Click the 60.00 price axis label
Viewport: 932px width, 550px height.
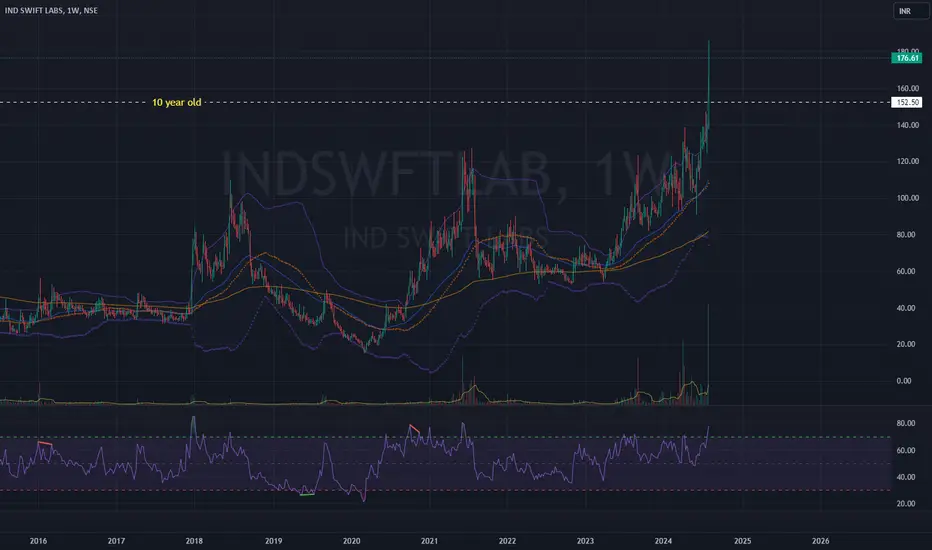coord(908,271)
